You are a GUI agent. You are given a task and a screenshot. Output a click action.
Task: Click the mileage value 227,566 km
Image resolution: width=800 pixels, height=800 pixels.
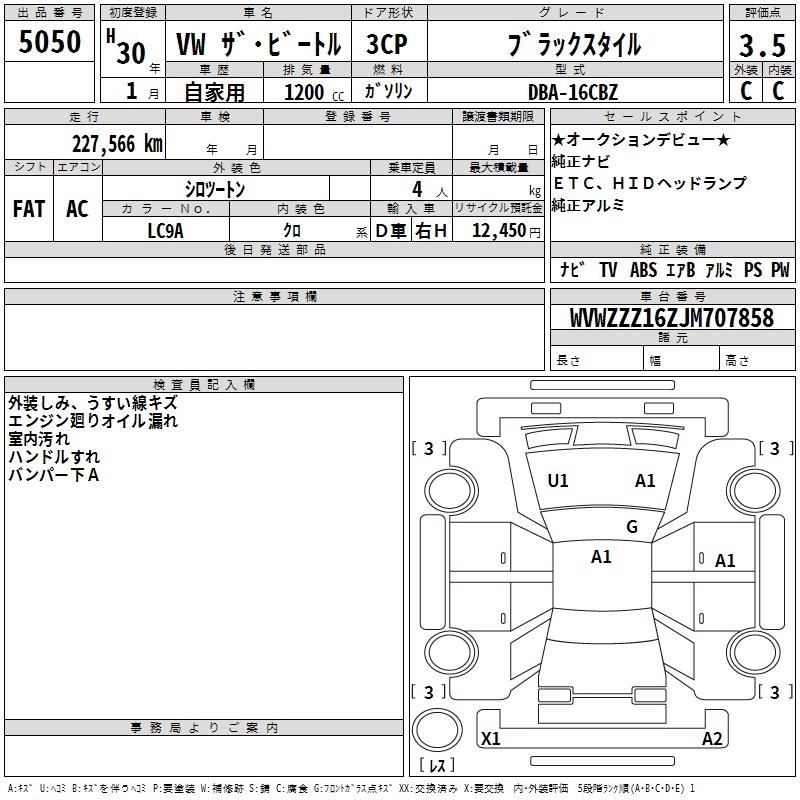tap(117, 143)
